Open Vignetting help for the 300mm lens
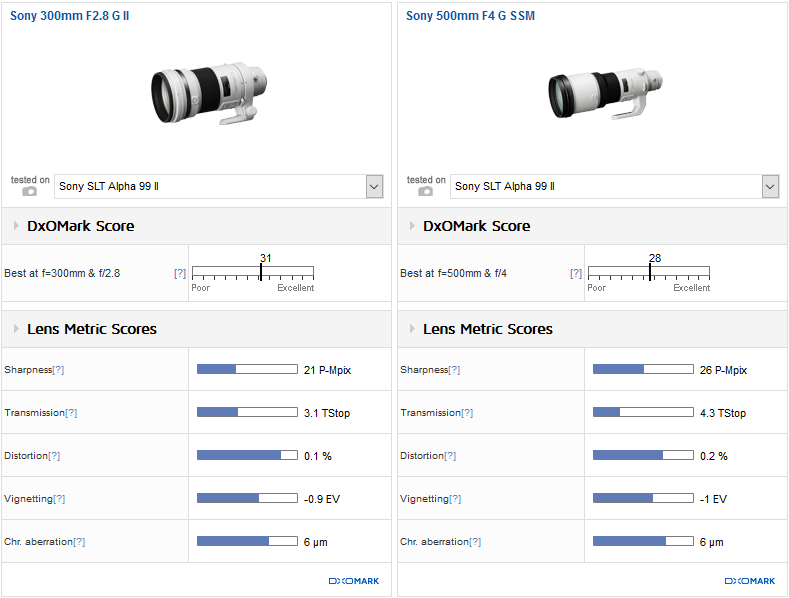 point(59,499)
